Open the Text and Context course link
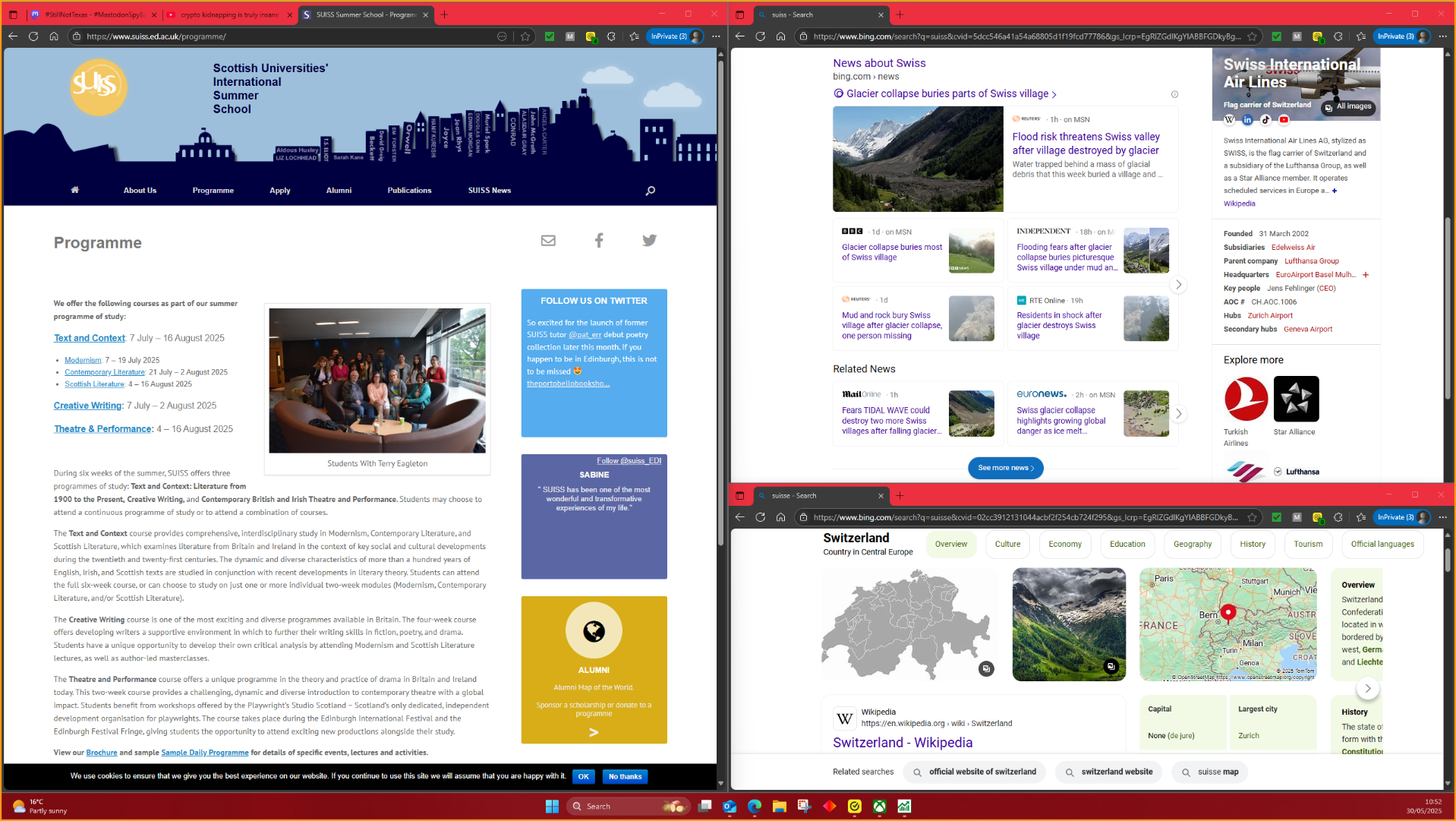Image resolution: width=1456 pixels, height=821 pixels. tap(90, 338)
